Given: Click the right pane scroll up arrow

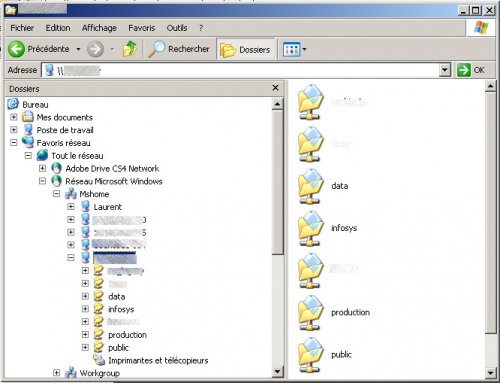Looking at the screenshot, I should 490,86.
